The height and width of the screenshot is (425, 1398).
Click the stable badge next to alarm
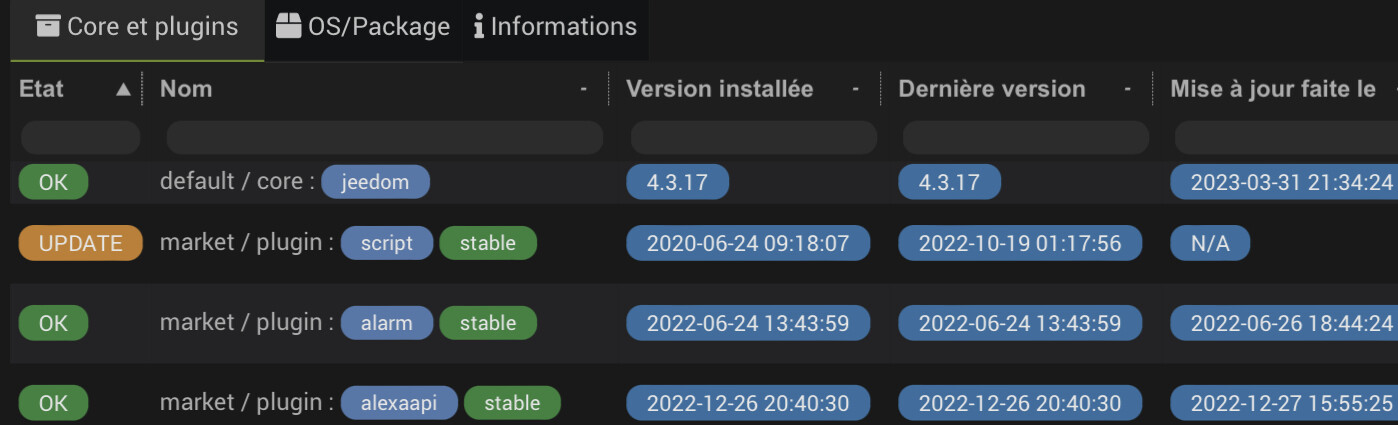[x=488, y=323]
